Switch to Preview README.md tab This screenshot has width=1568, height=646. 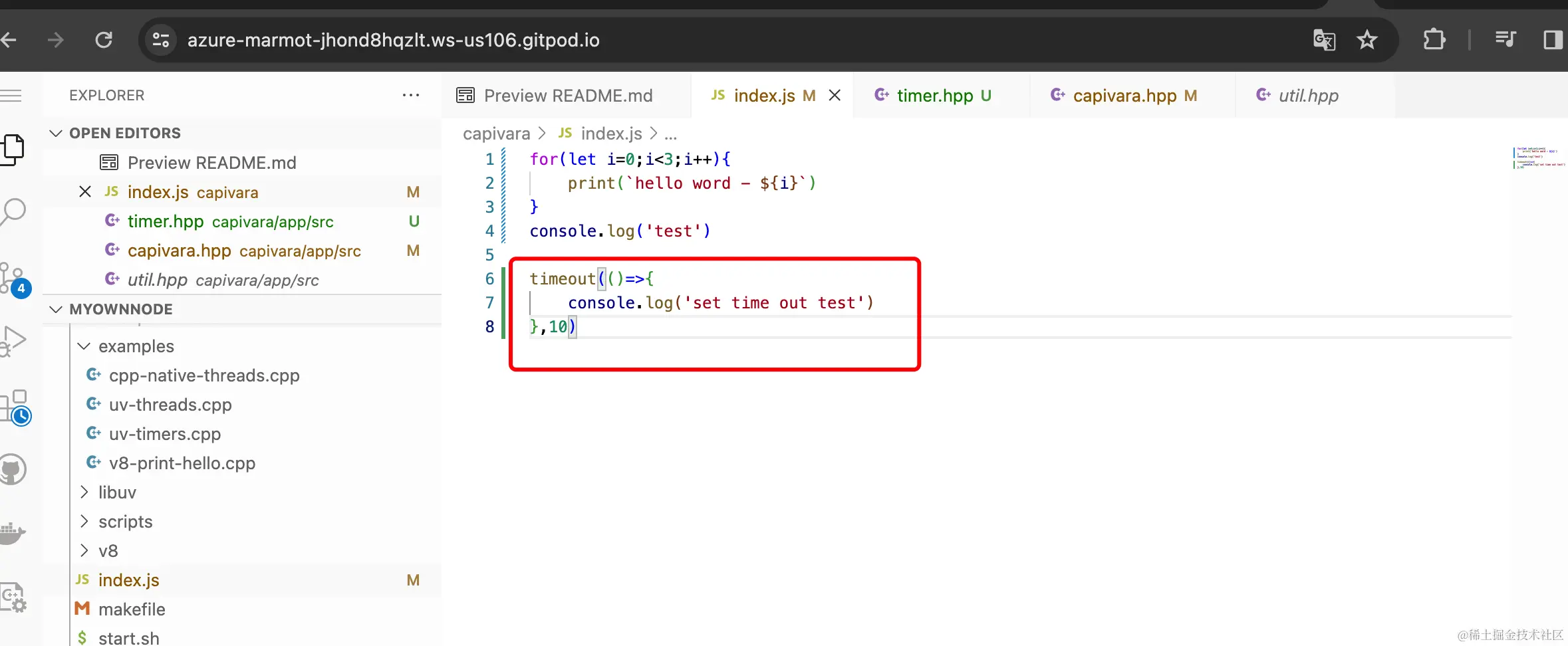point(567,96)
